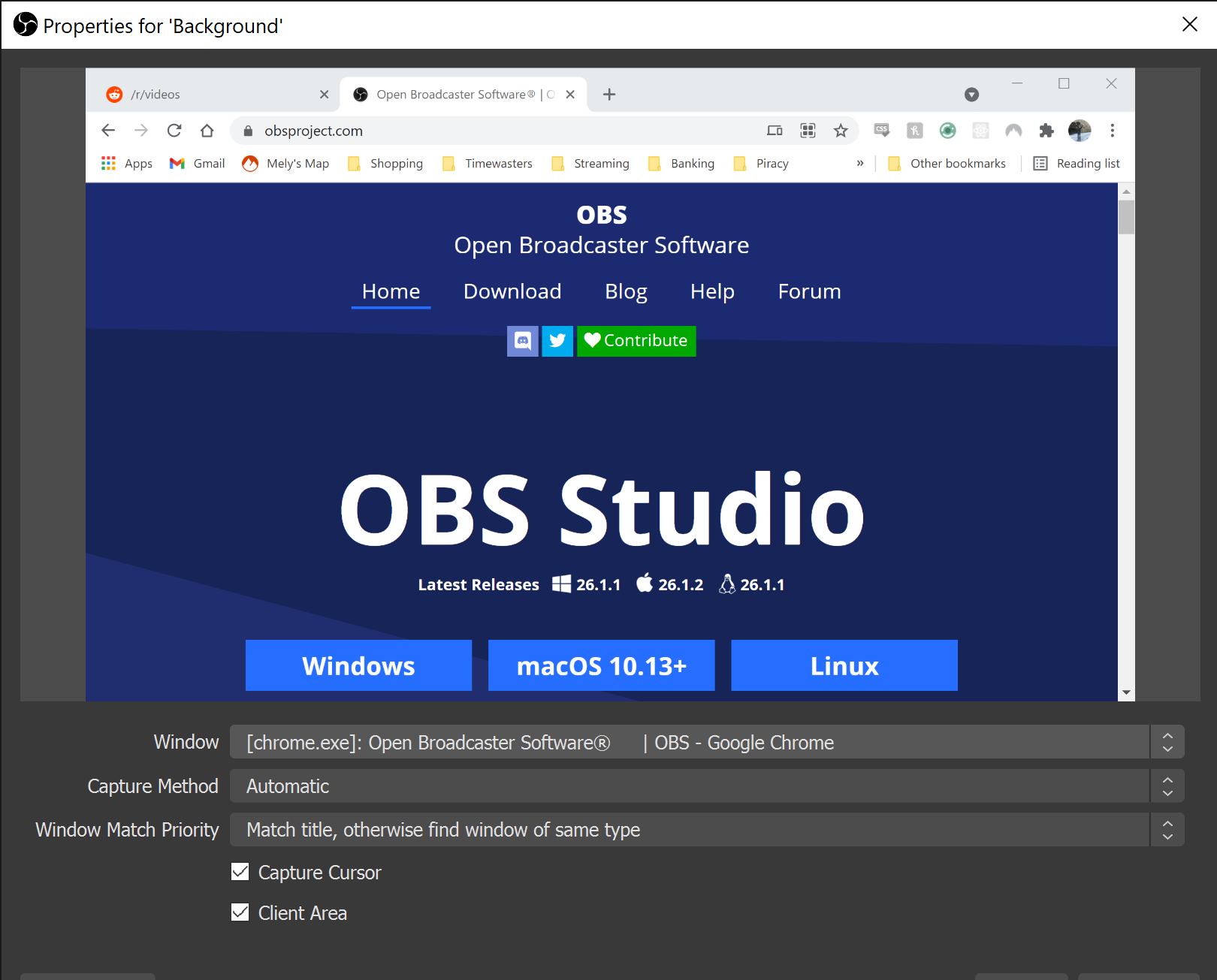Open the Capture Method dropdown
1217x980 pixels.
tap(707, 786)
